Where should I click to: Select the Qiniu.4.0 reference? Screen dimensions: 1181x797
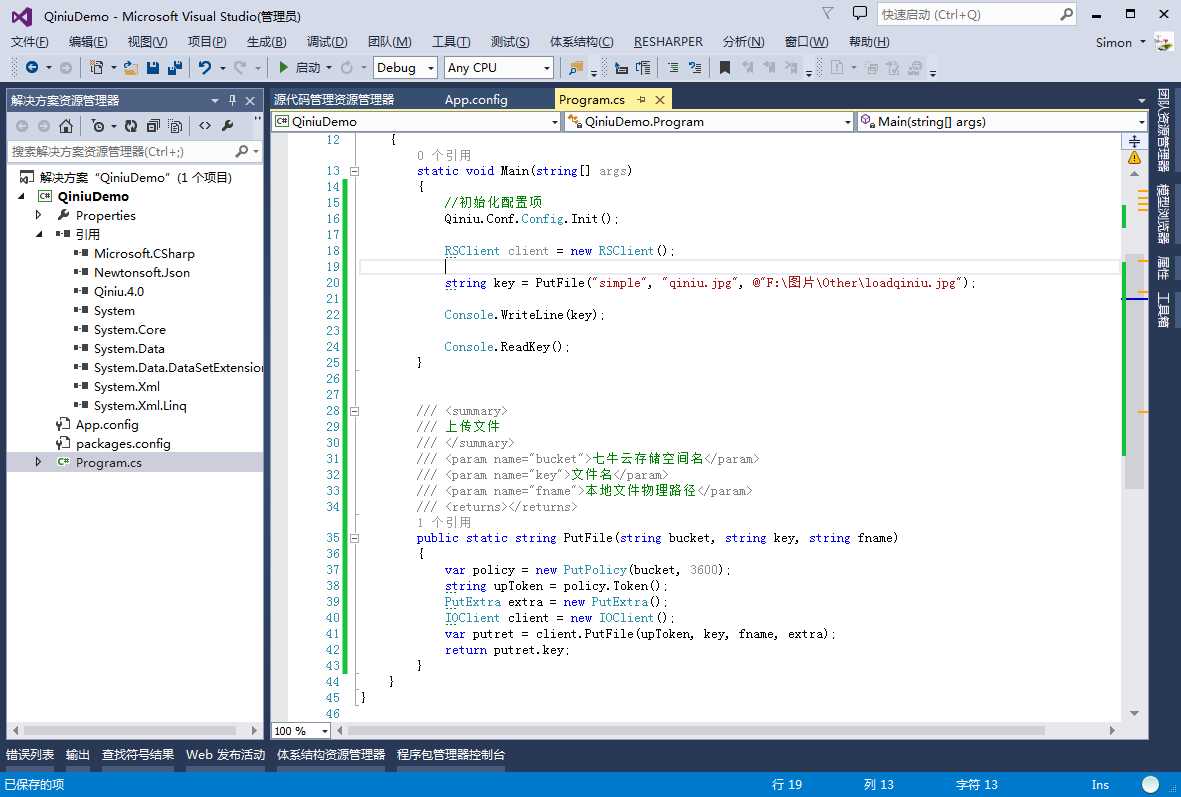pyautogui.click(x=119, y=292)
